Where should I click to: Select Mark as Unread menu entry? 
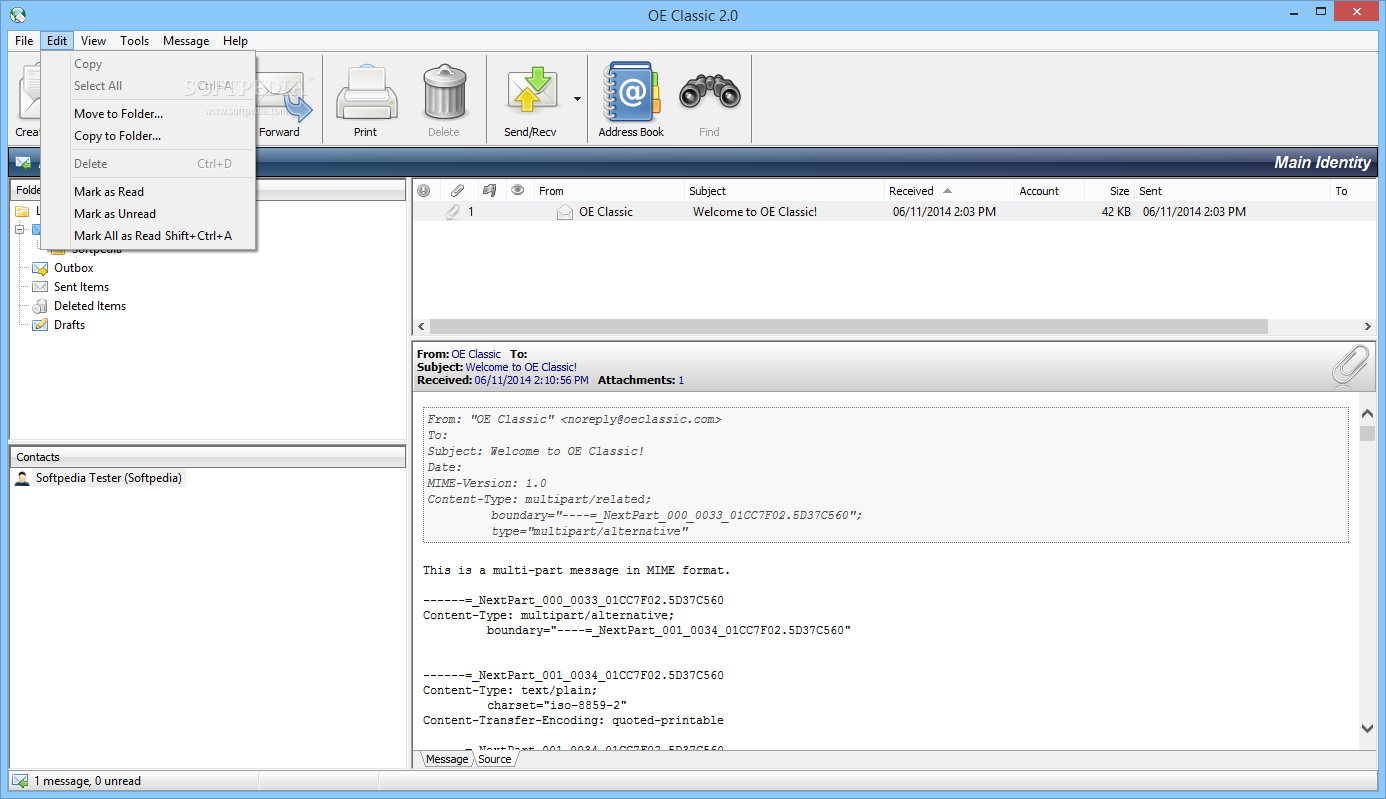[x=148, y=214]
